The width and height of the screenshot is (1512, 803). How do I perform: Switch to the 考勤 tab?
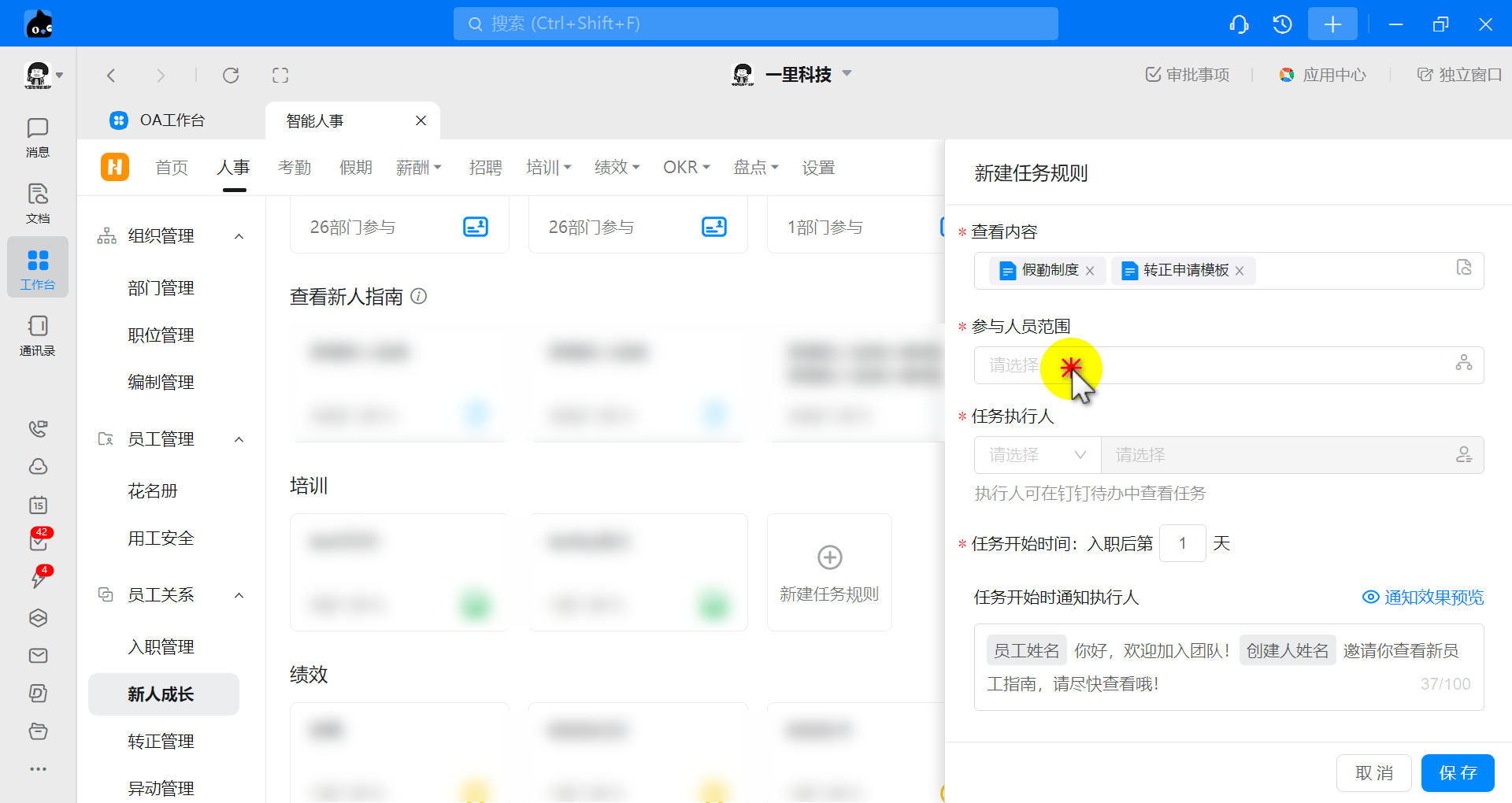coord(295,168)
